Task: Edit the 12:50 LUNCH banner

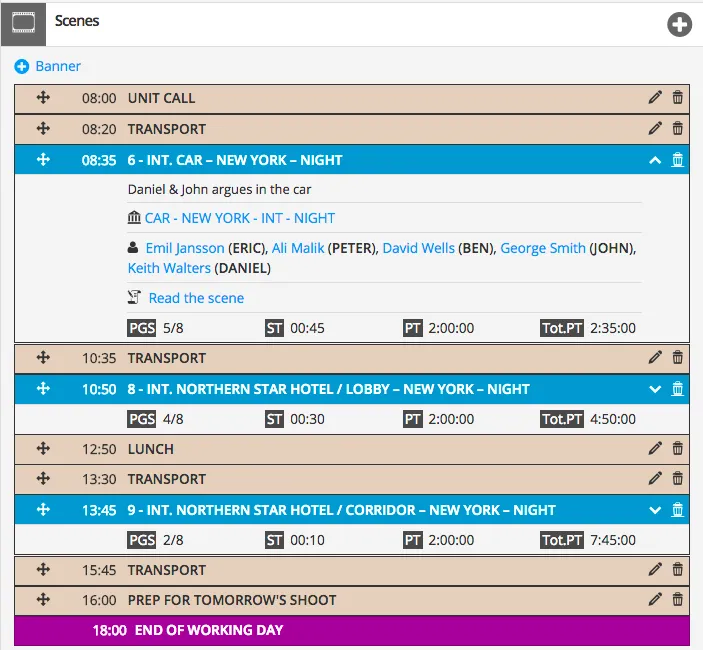Action: (x=655, y=448)
